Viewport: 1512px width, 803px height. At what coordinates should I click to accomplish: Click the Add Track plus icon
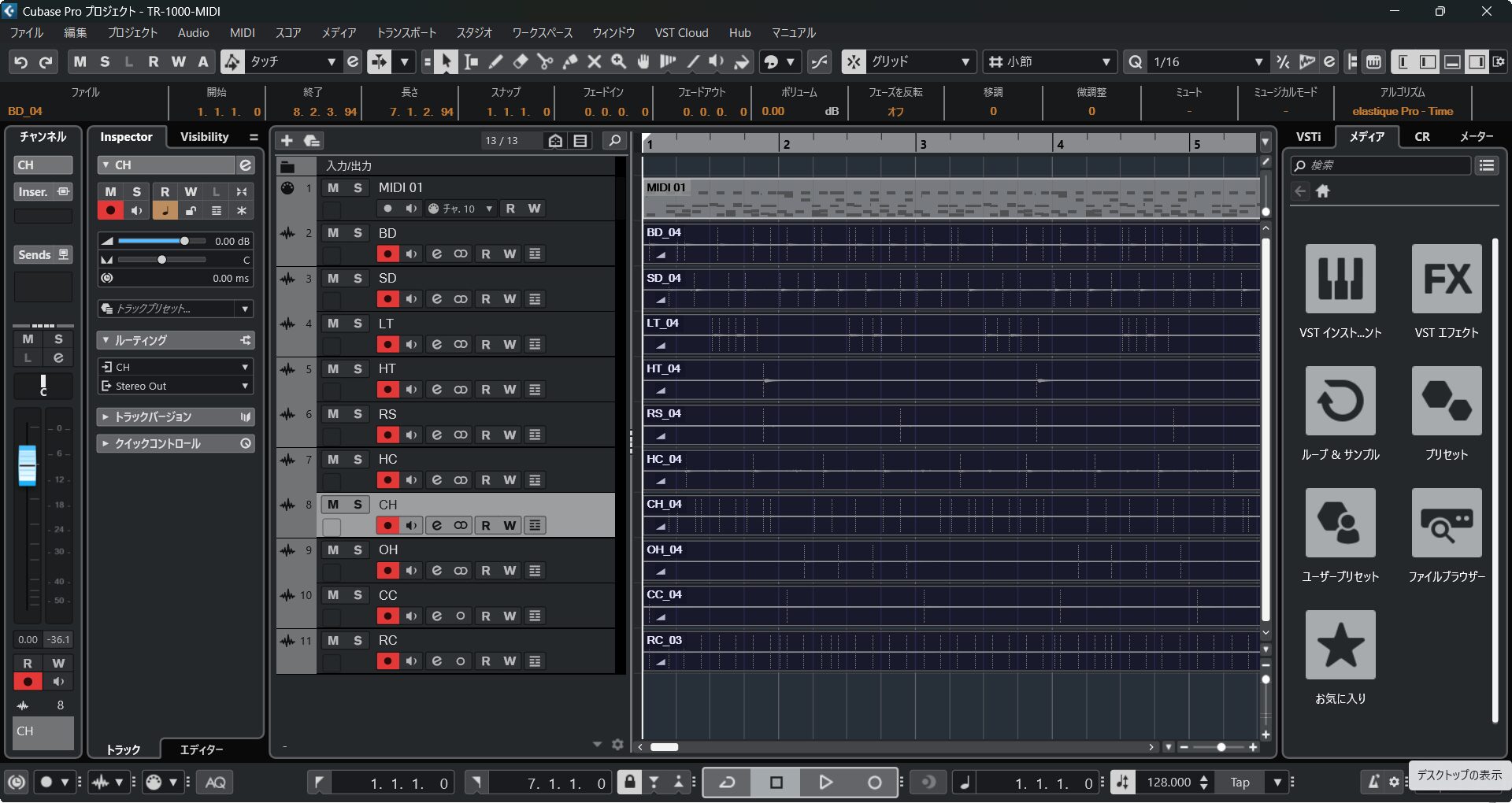coord(287,140)
